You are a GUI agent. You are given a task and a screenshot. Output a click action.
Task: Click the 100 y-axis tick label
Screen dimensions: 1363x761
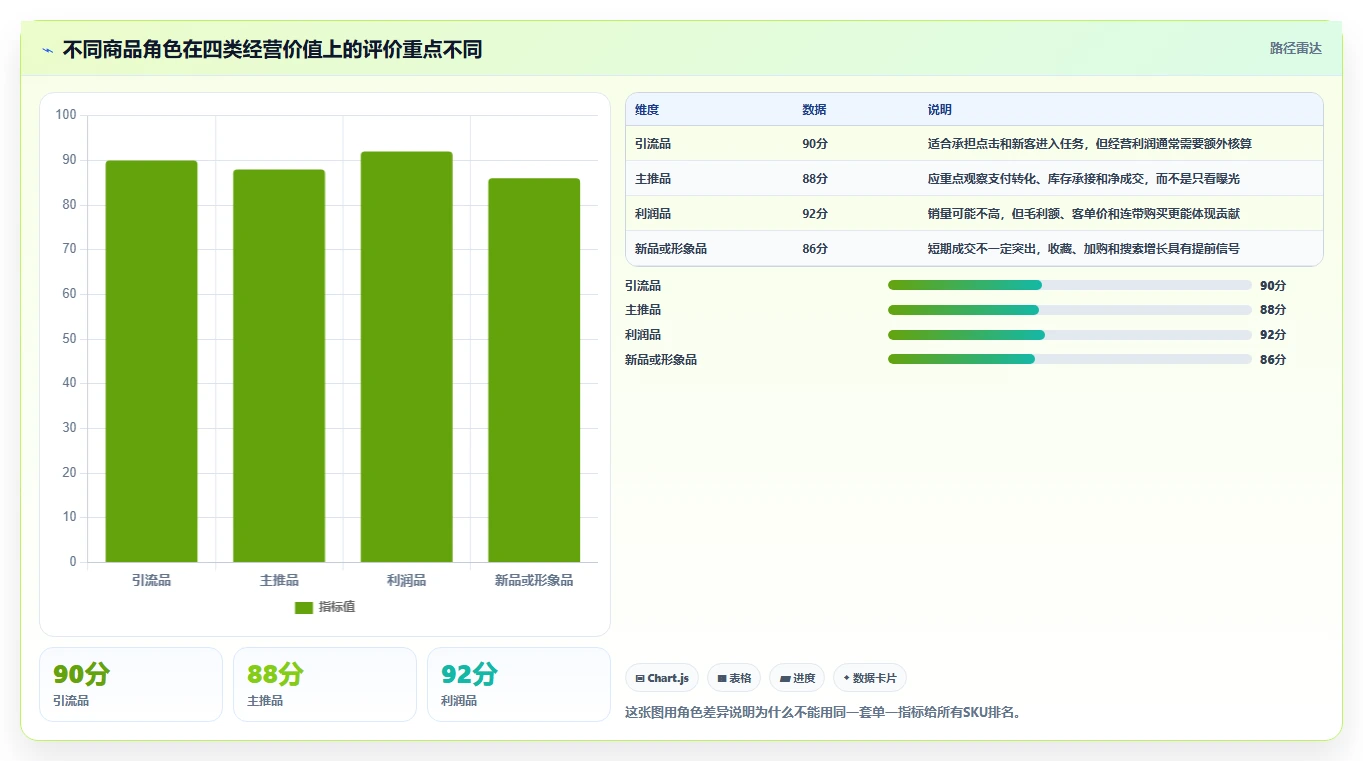[x=66, y=115]
